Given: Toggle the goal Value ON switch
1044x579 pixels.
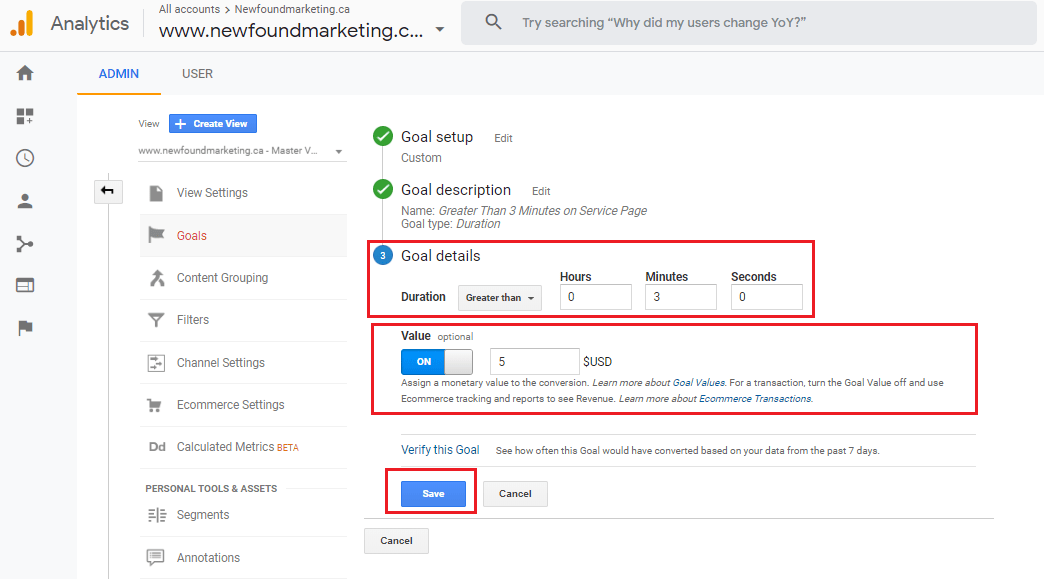Looking at the screenshot, I should pyautogui.click(x=437, y=361).
